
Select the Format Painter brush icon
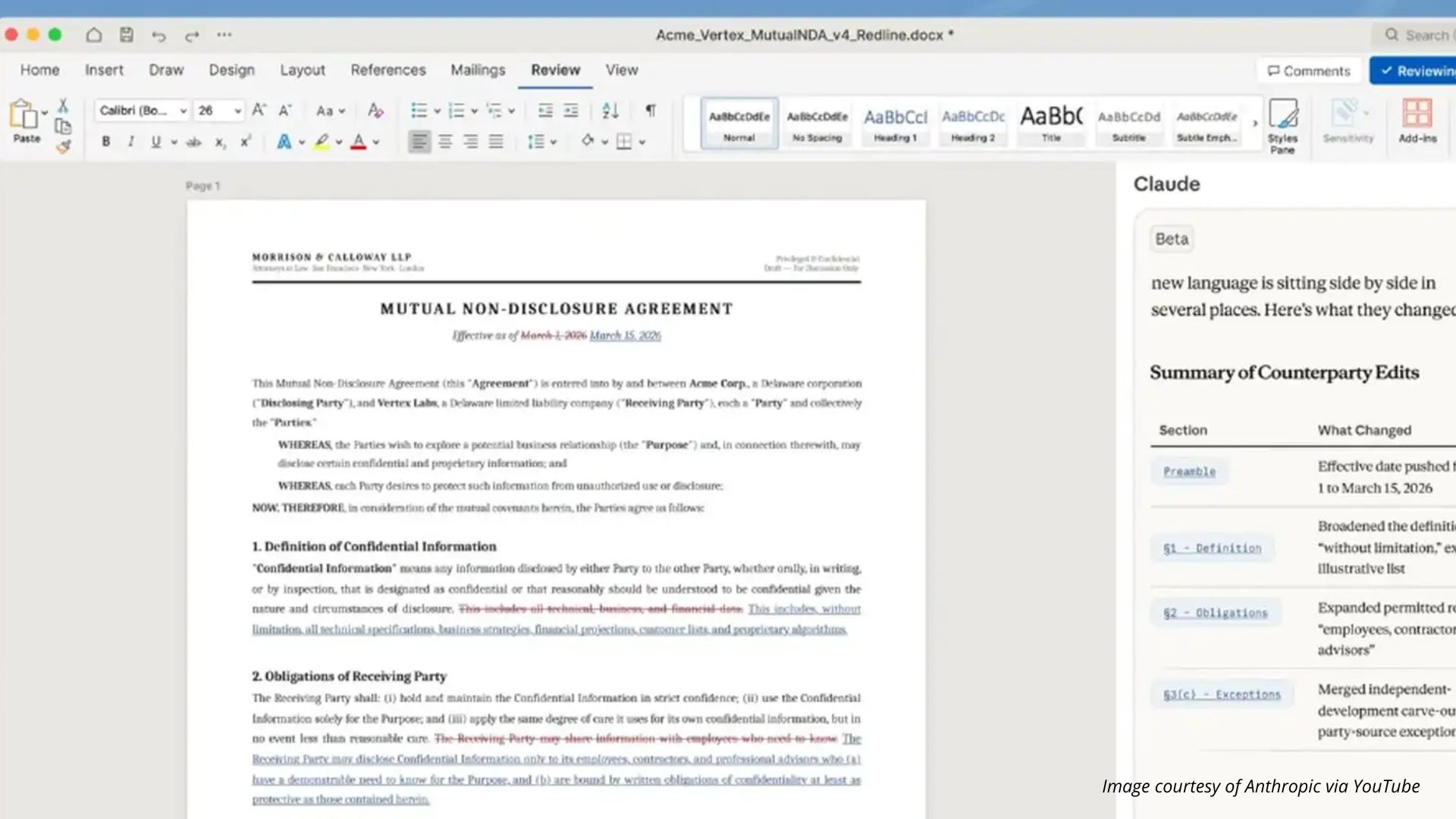63,146
